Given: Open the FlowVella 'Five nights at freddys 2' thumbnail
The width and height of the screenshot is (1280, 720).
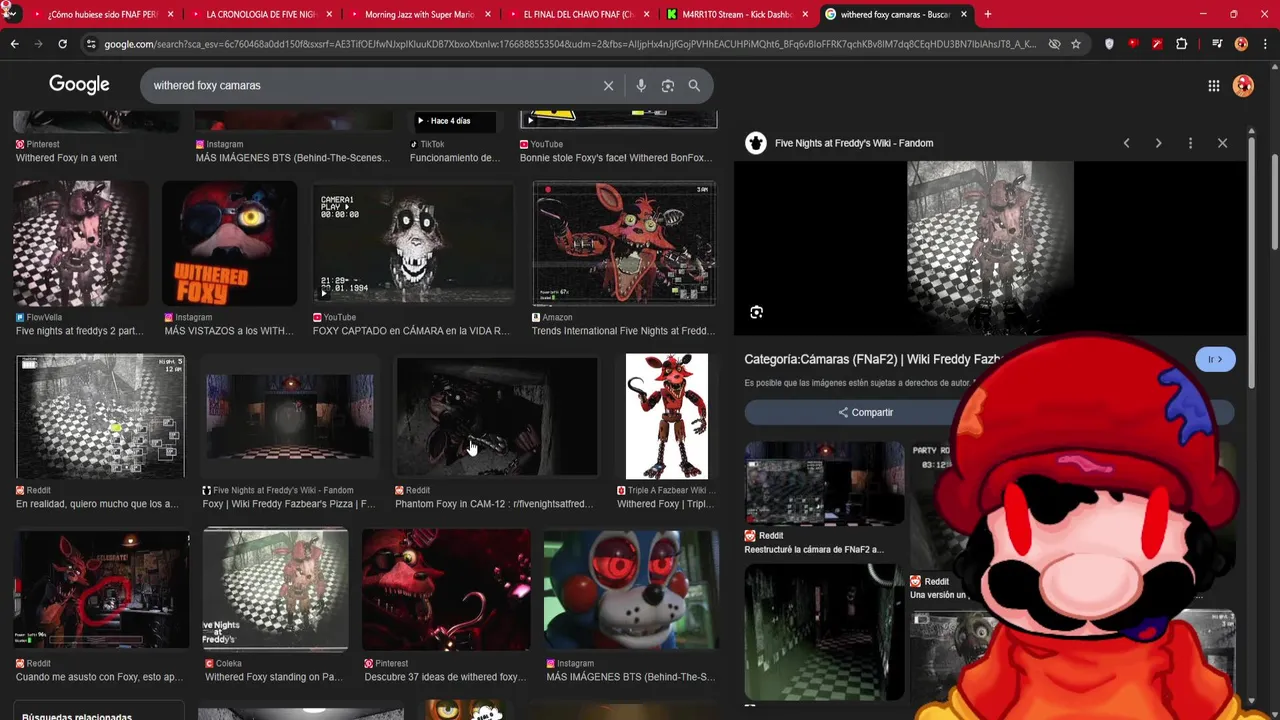Looking at the screenshot, I should tap(80, 243).
